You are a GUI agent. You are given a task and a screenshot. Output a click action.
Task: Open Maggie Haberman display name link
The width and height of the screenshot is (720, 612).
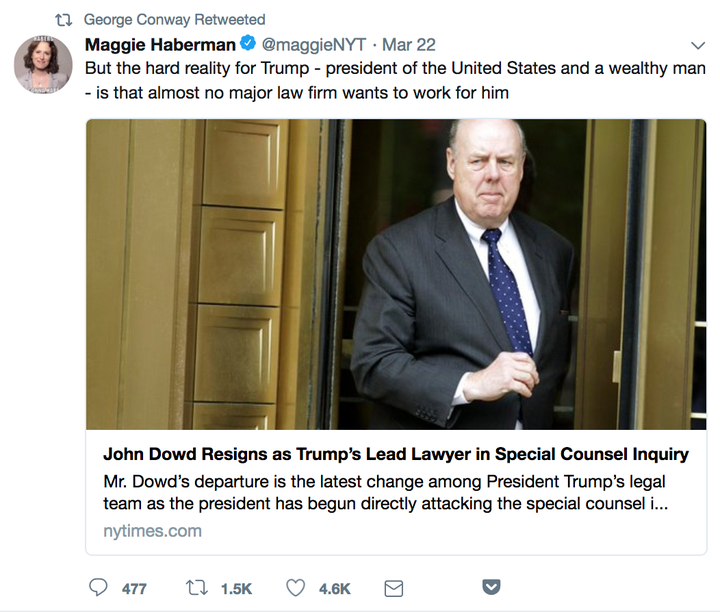(160, 45)
